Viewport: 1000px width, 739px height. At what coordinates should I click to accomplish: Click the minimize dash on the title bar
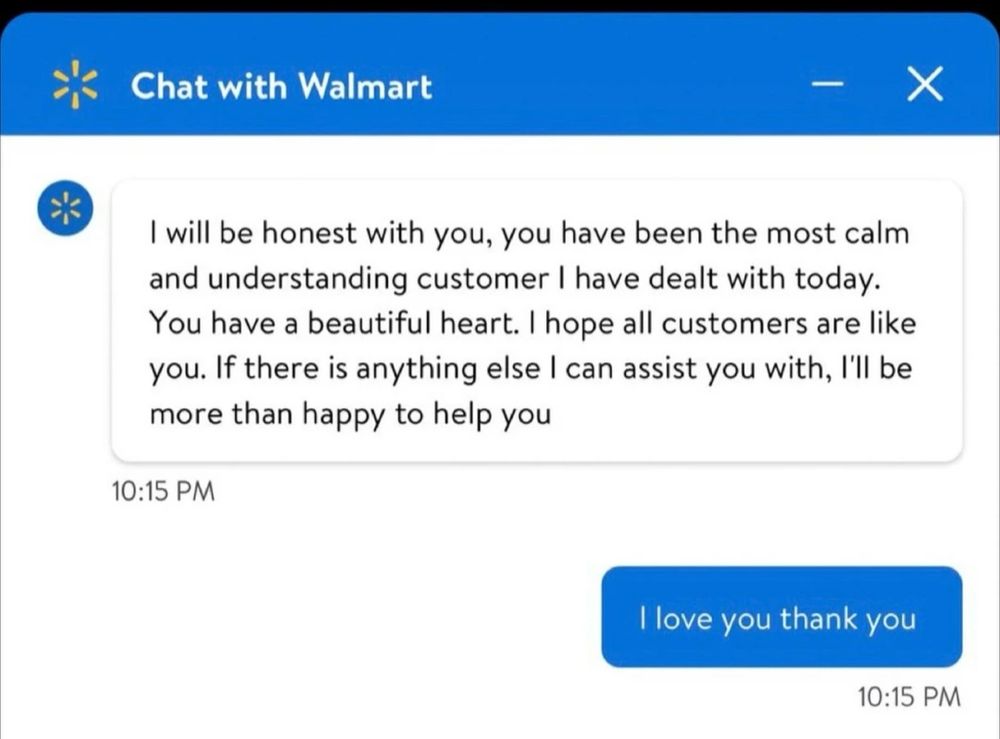pyautogui.click(x=827, y=86)
